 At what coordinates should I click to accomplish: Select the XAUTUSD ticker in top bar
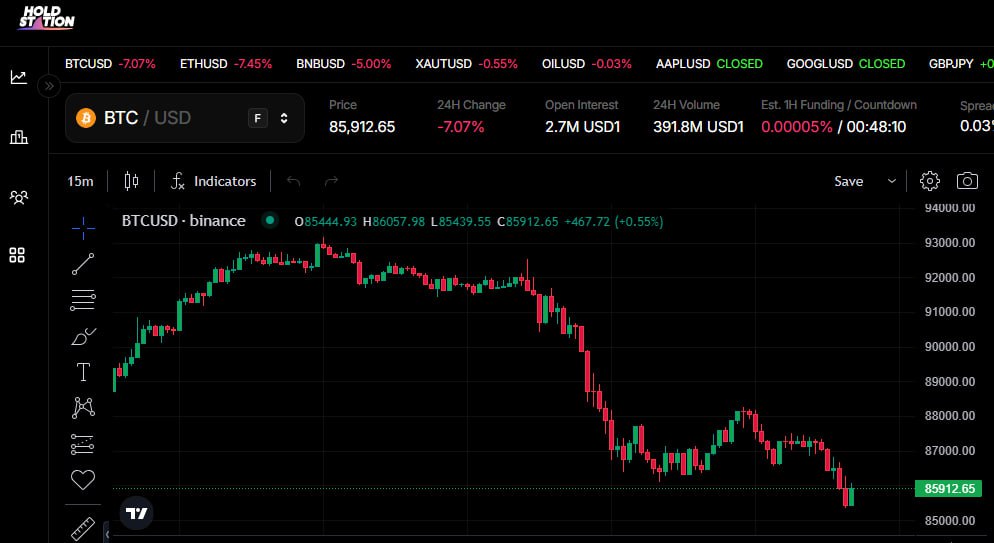click(x=467, y=64)
